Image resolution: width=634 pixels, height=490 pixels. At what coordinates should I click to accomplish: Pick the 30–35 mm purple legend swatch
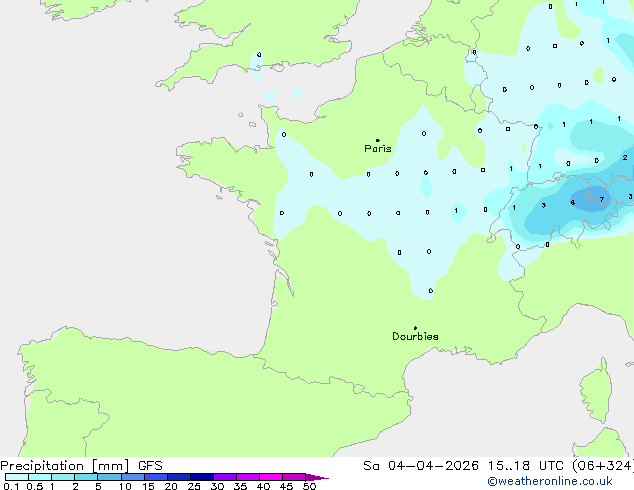tap(225, 477)
